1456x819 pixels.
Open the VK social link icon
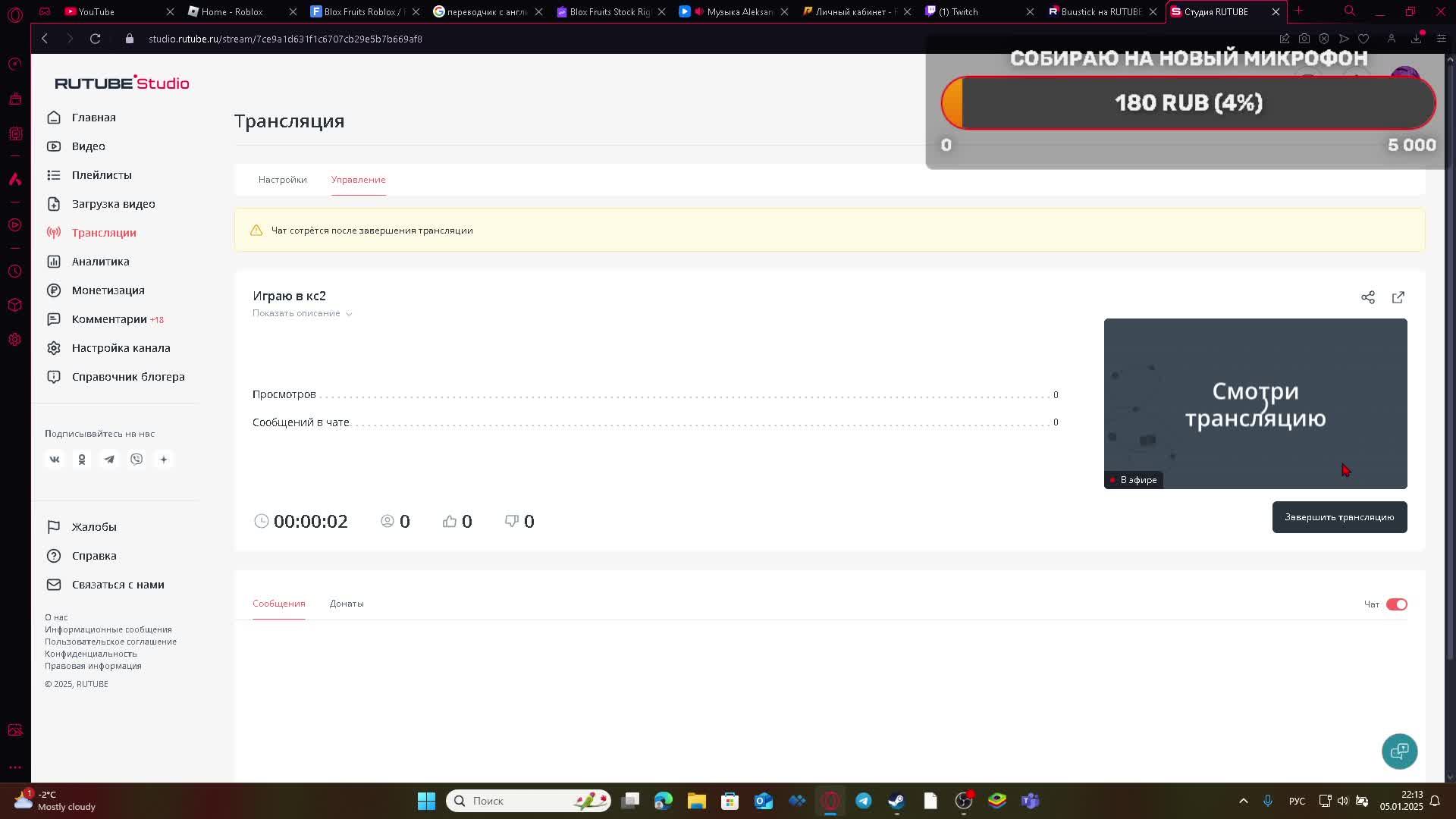click(x=55, y=460)
